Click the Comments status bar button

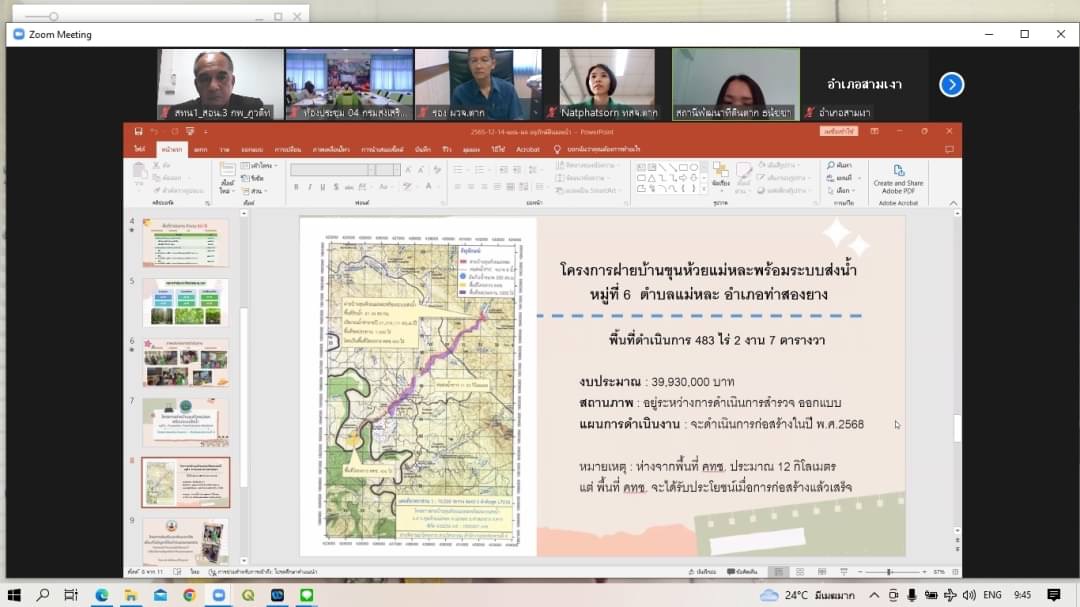pyautogui.click(x=742, y=572)
